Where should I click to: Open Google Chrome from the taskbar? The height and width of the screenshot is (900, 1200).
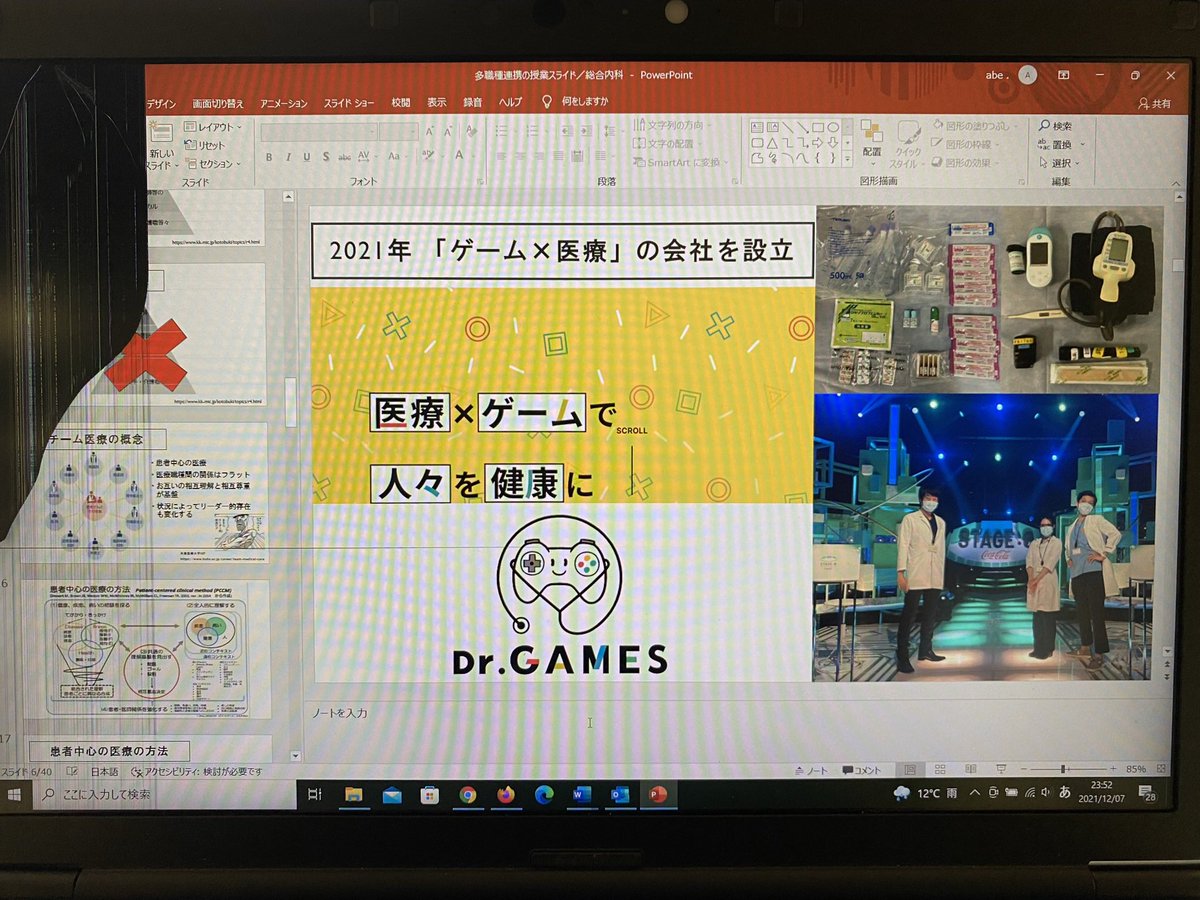point(467,795)
